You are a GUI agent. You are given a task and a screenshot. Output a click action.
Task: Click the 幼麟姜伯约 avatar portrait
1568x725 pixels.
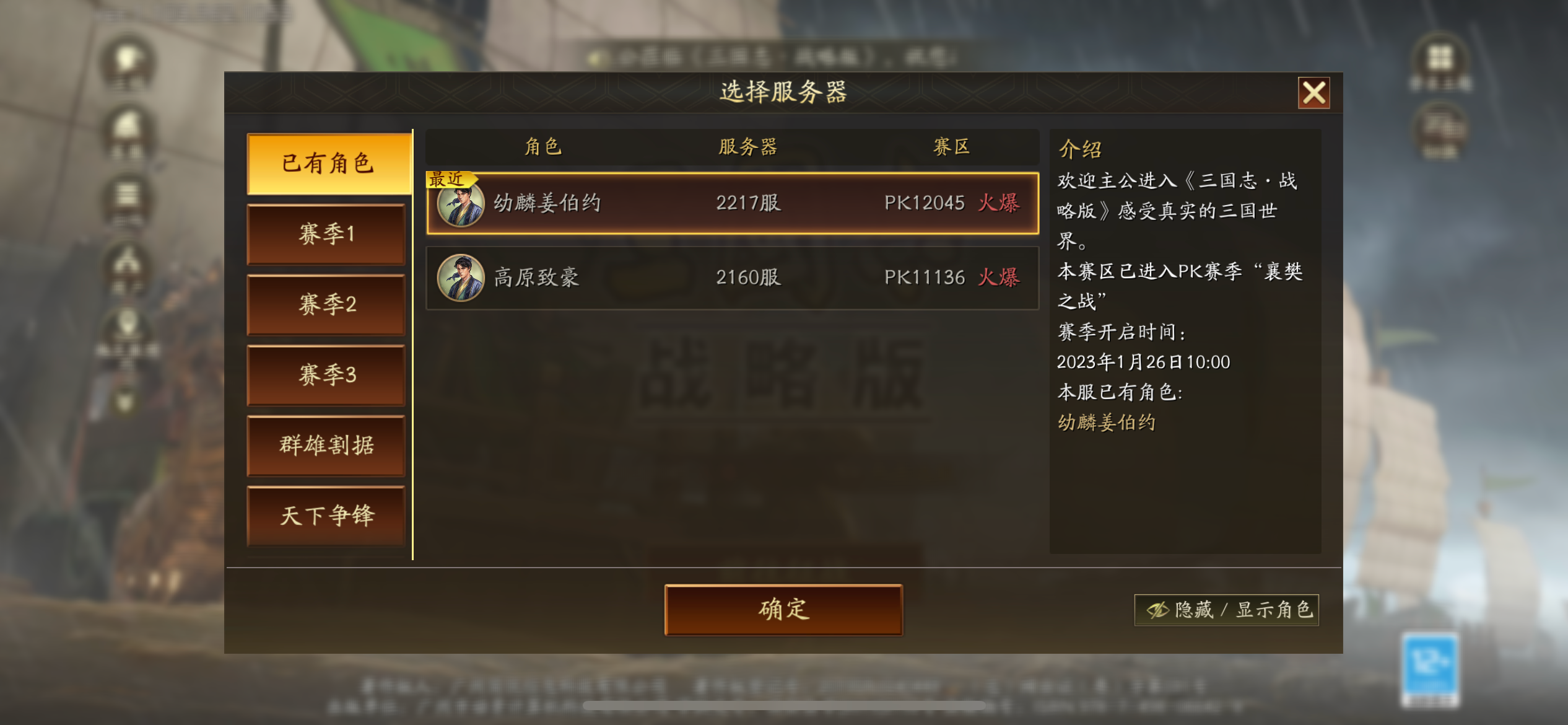461,204
